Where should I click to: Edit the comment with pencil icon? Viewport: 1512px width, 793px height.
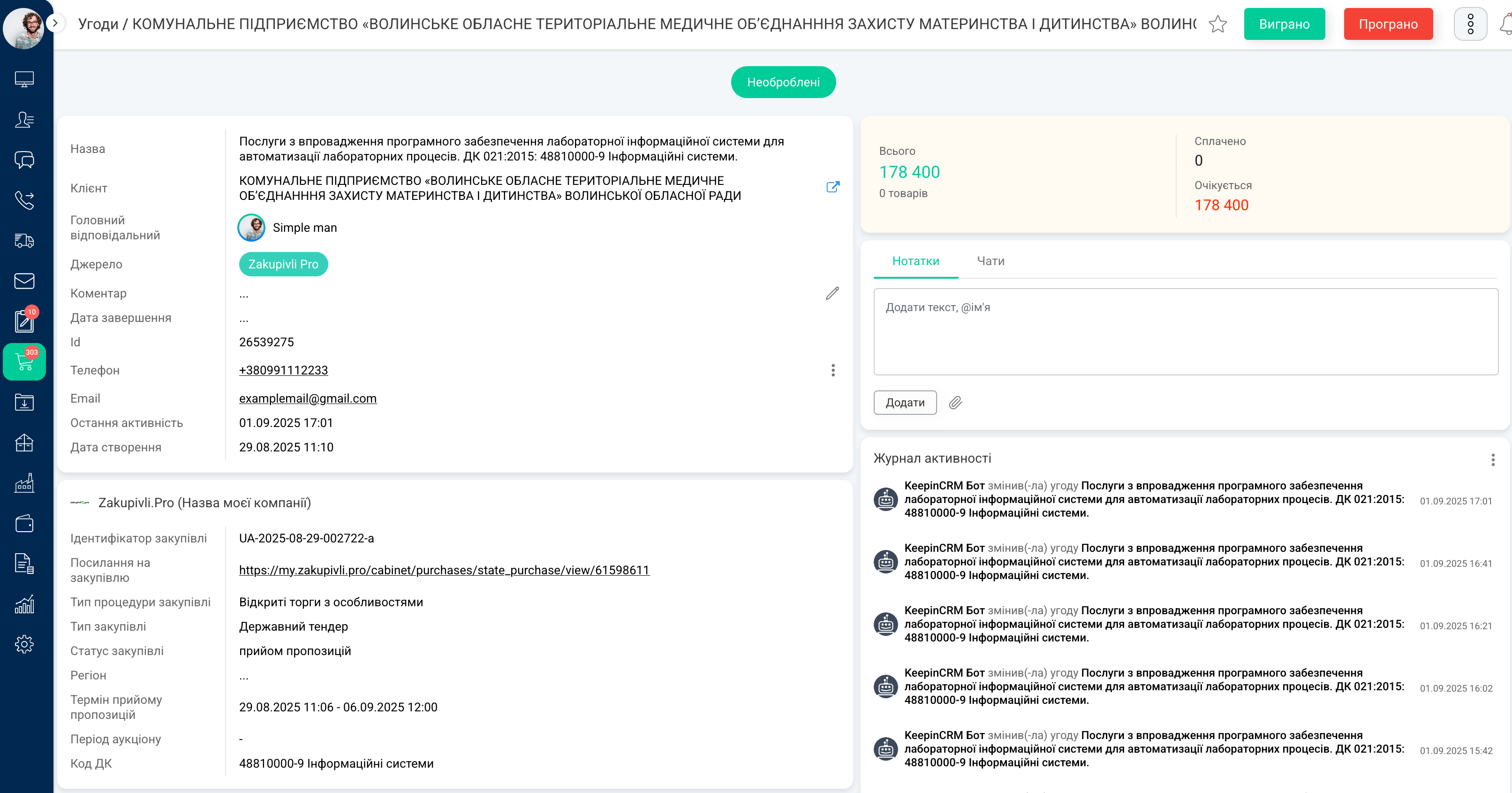point(832,293)
